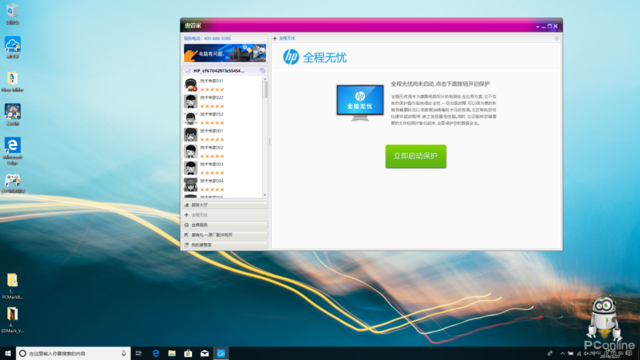Click the service phone 400-688-5080 text
The height and width of the screenshot is (360, 640).
click(x=207, y=38)
